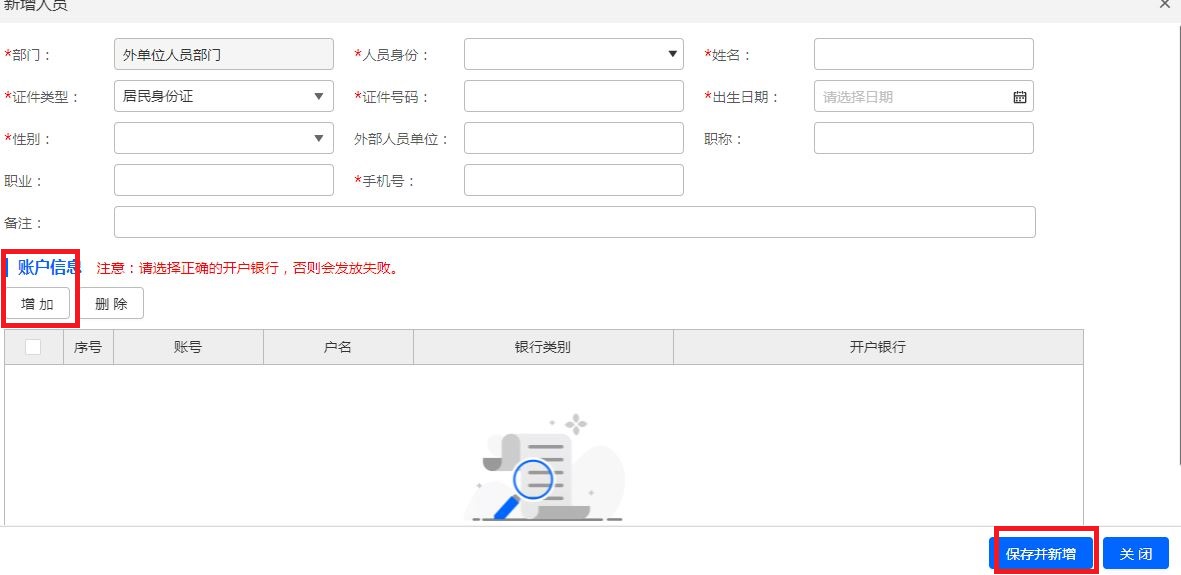This screenshot has height=575, width=1181.
Task: Open the 出生日期 date picker field
Action: point(910,97)
